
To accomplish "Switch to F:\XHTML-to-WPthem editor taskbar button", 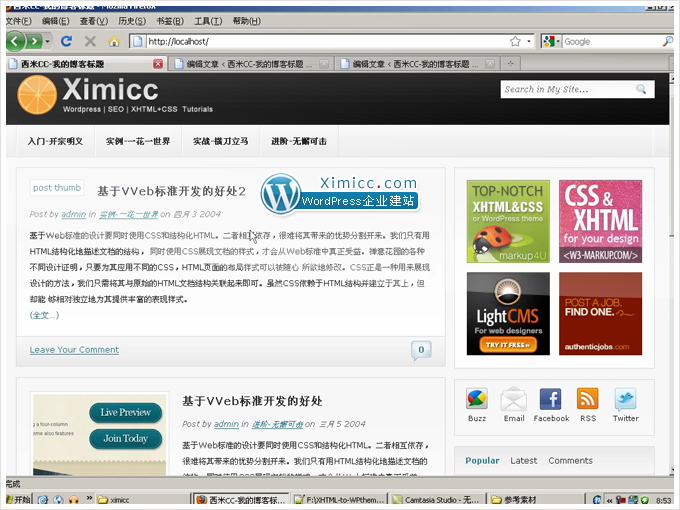I will click(x=339, y=500).
